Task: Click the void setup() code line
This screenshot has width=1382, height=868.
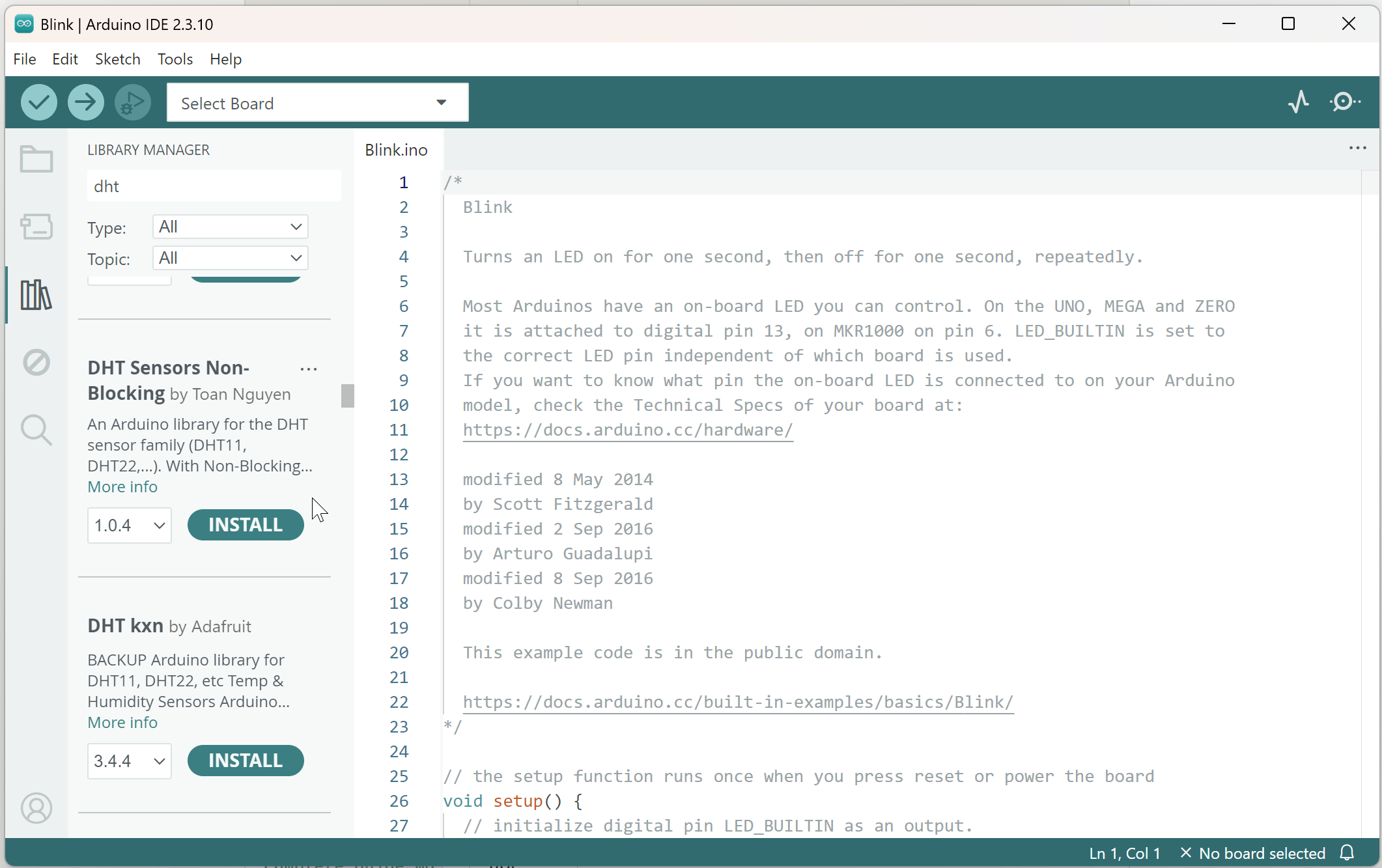Action: [513, 802]
